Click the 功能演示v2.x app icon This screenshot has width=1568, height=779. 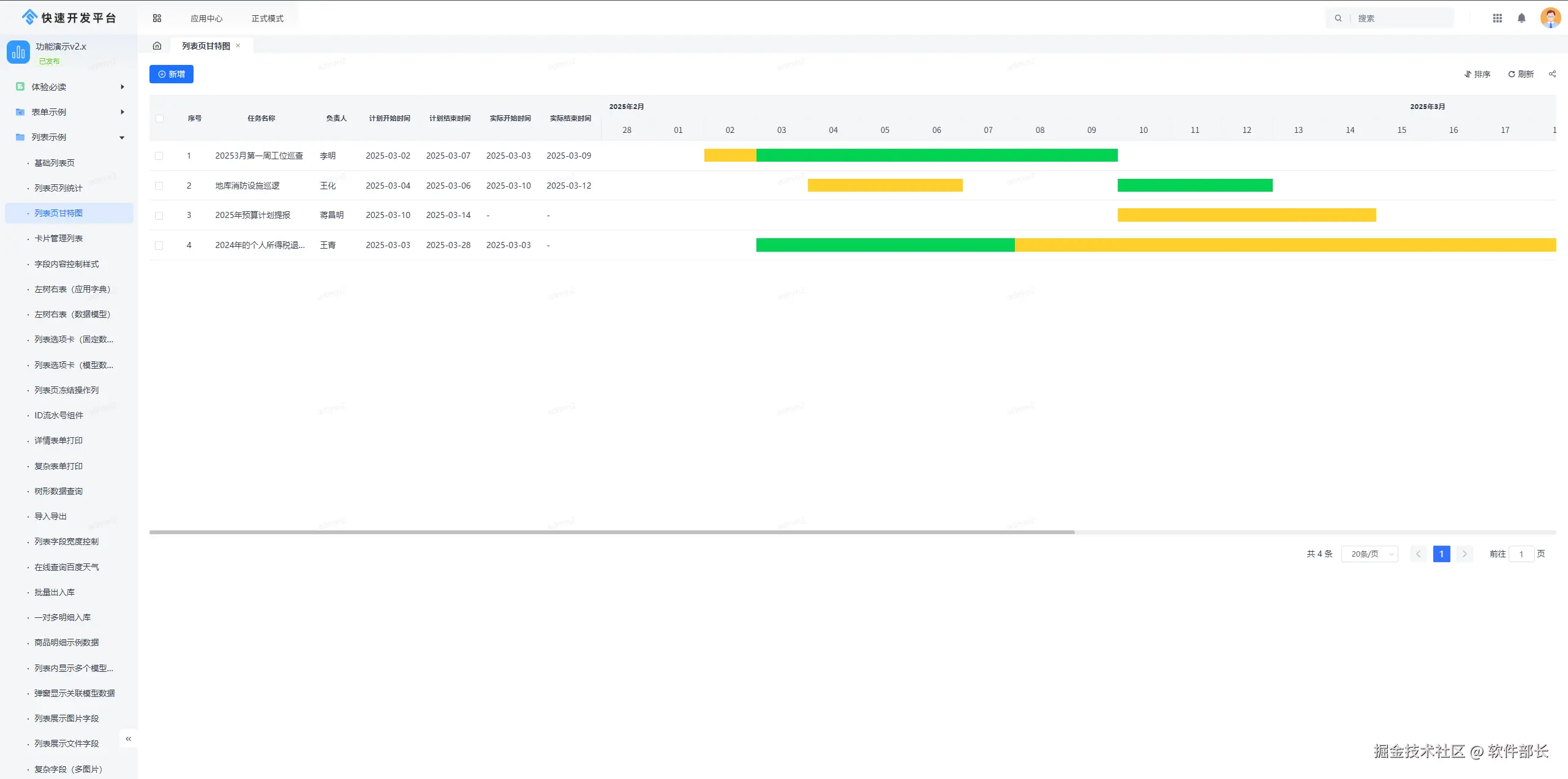[x=18, y=52]
